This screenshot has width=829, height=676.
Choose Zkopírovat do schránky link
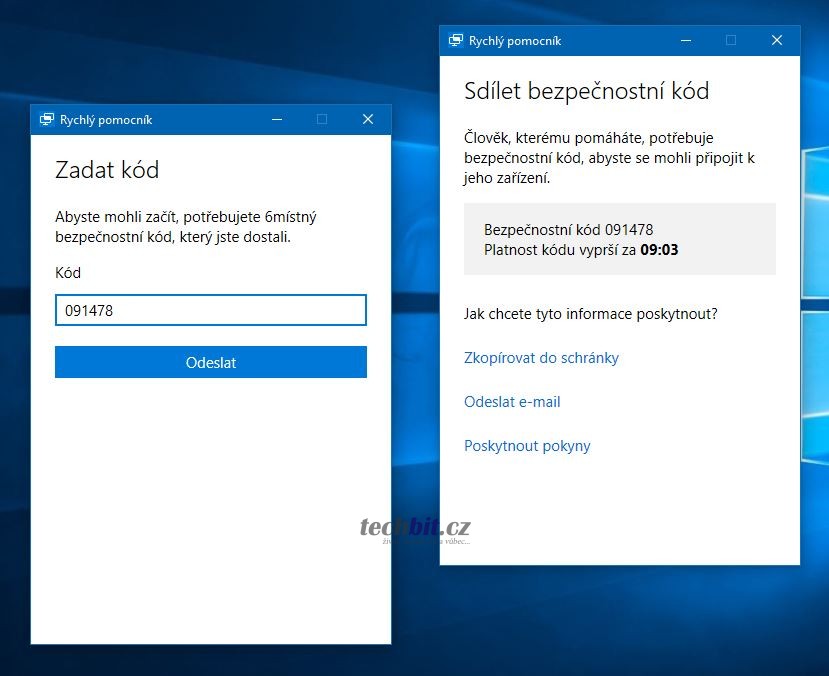coord(541,358)
